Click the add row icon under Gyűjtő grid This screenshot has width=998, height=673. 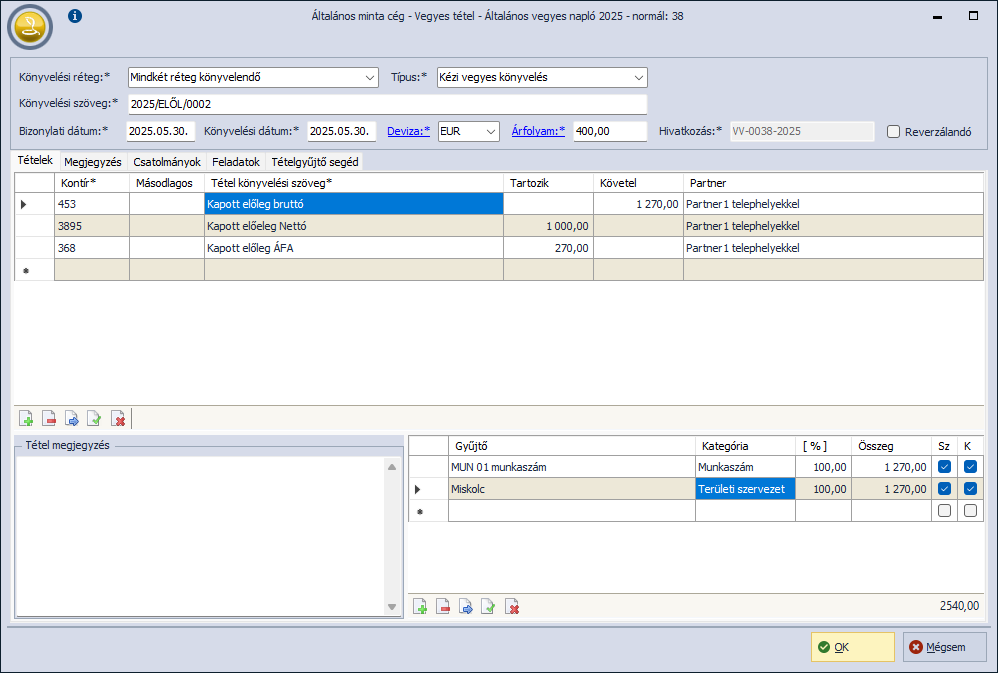click(x=421, y=606)
